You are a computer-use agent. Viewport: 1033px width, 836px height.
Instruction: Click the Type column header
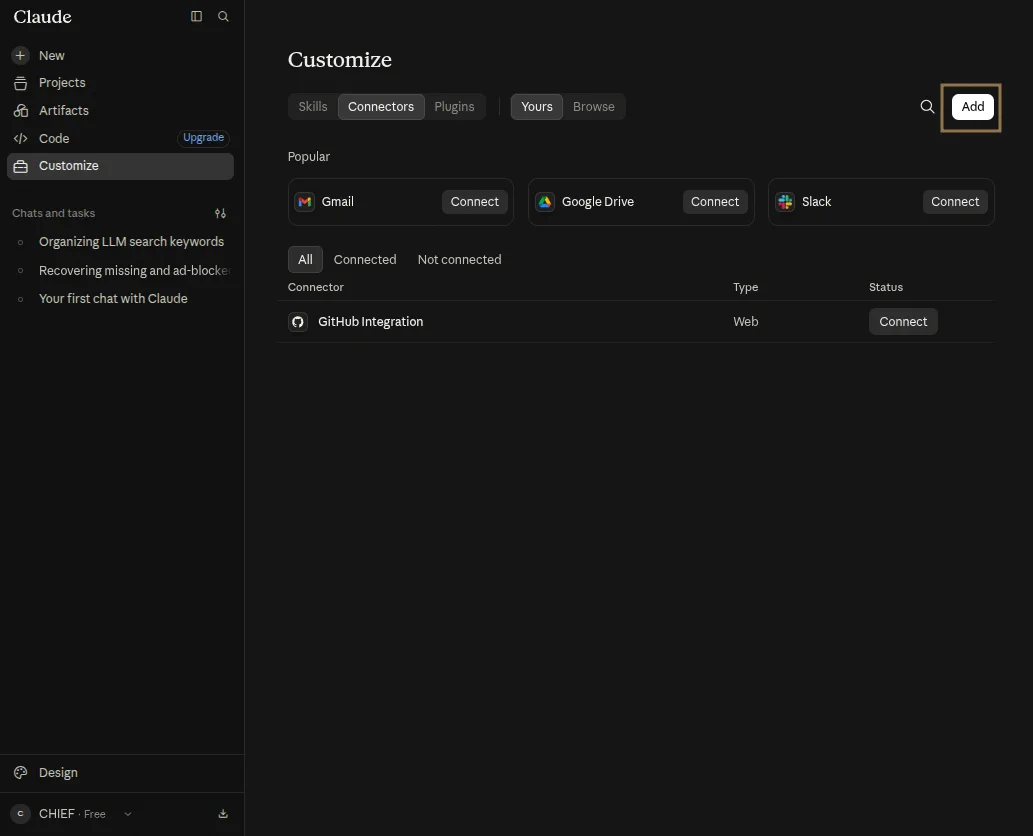[x=745, y=287]
